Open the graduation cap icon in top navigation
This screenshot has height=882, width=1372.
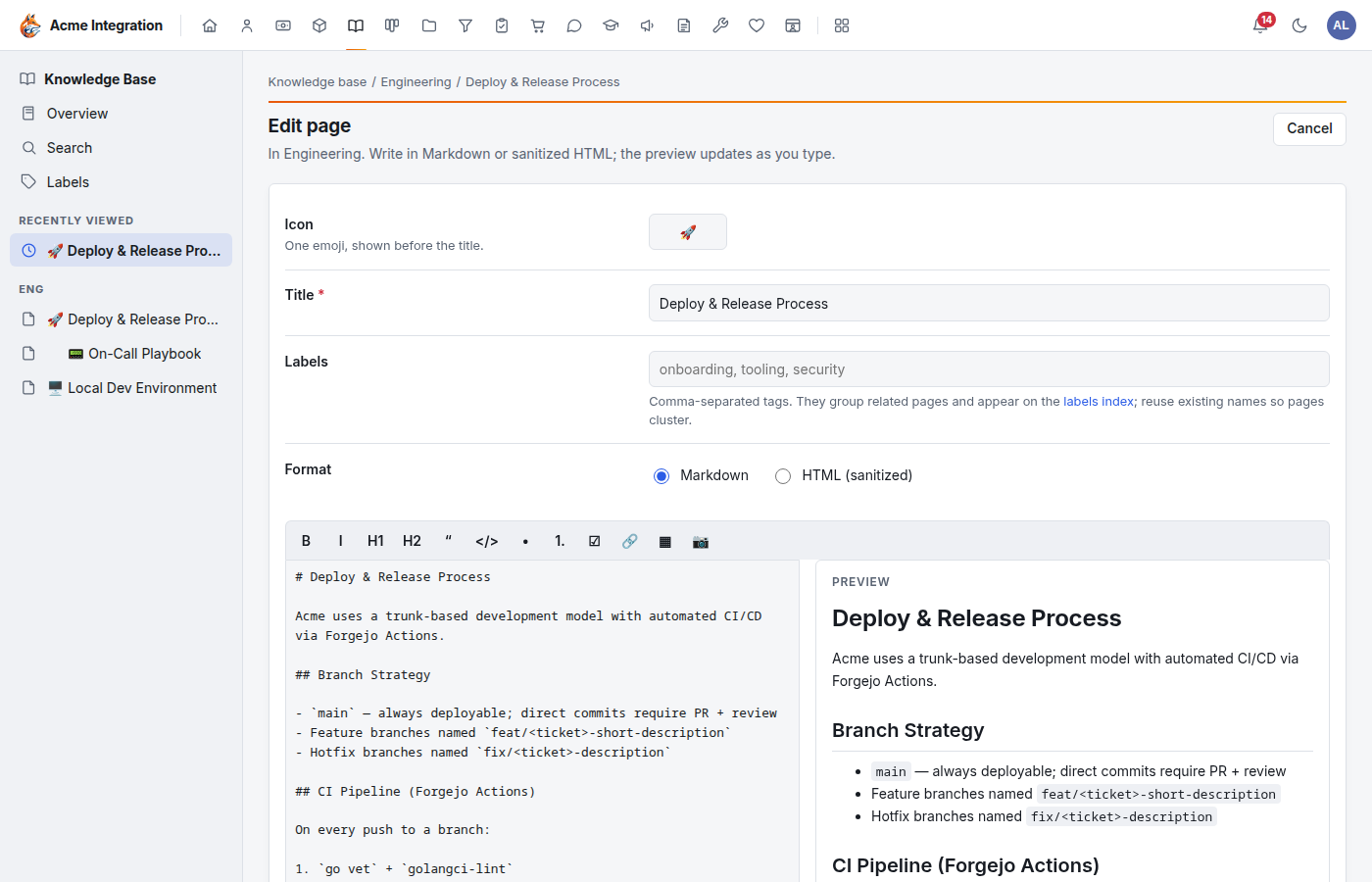pyautogui.click(x=611, y=25)
